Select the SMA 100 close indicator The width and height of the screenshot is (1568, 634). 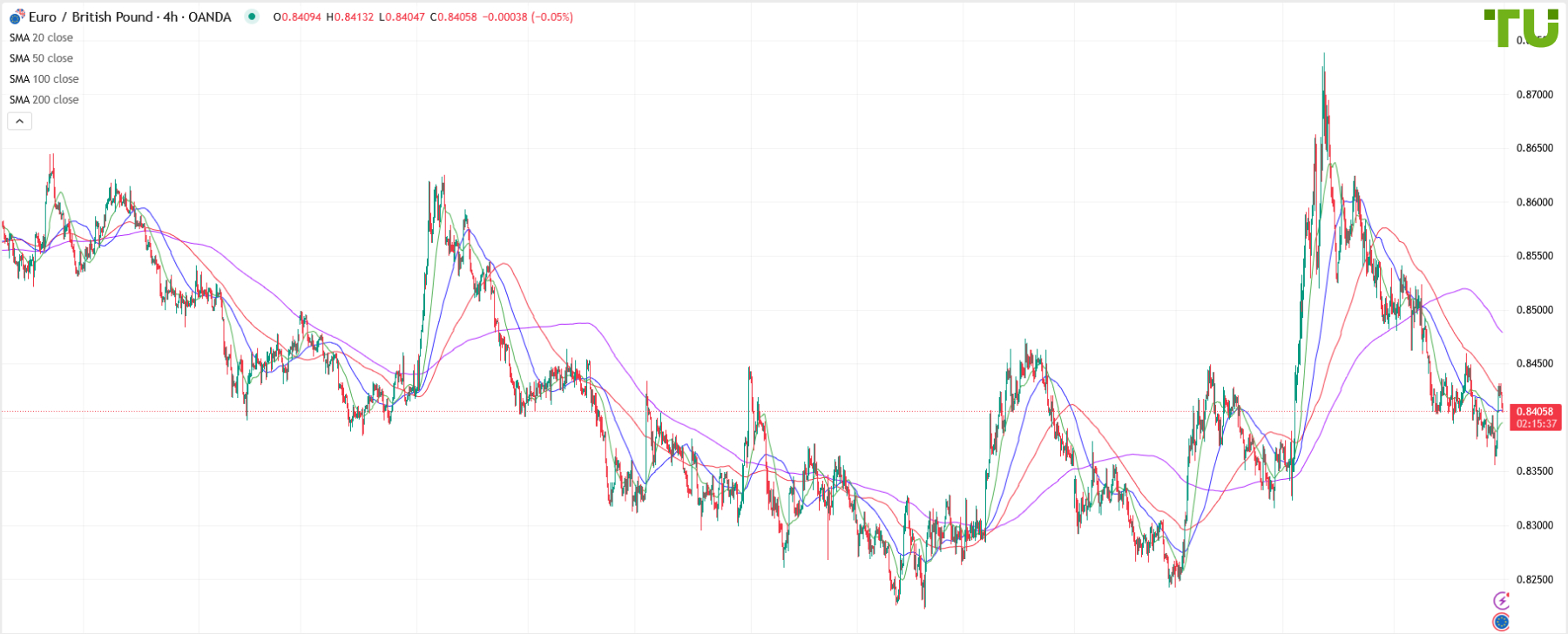click(44, 79)
